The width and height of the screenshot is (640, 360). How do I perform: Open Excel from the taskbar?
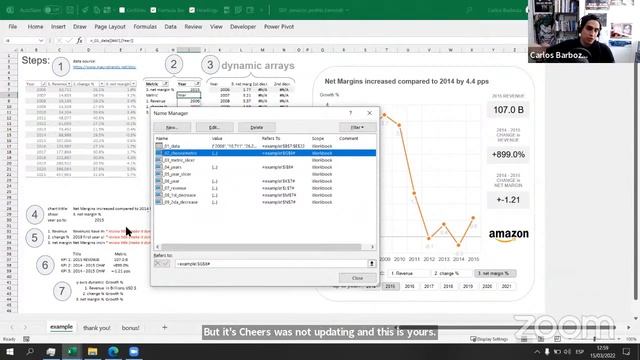click(x=72, y=351)
